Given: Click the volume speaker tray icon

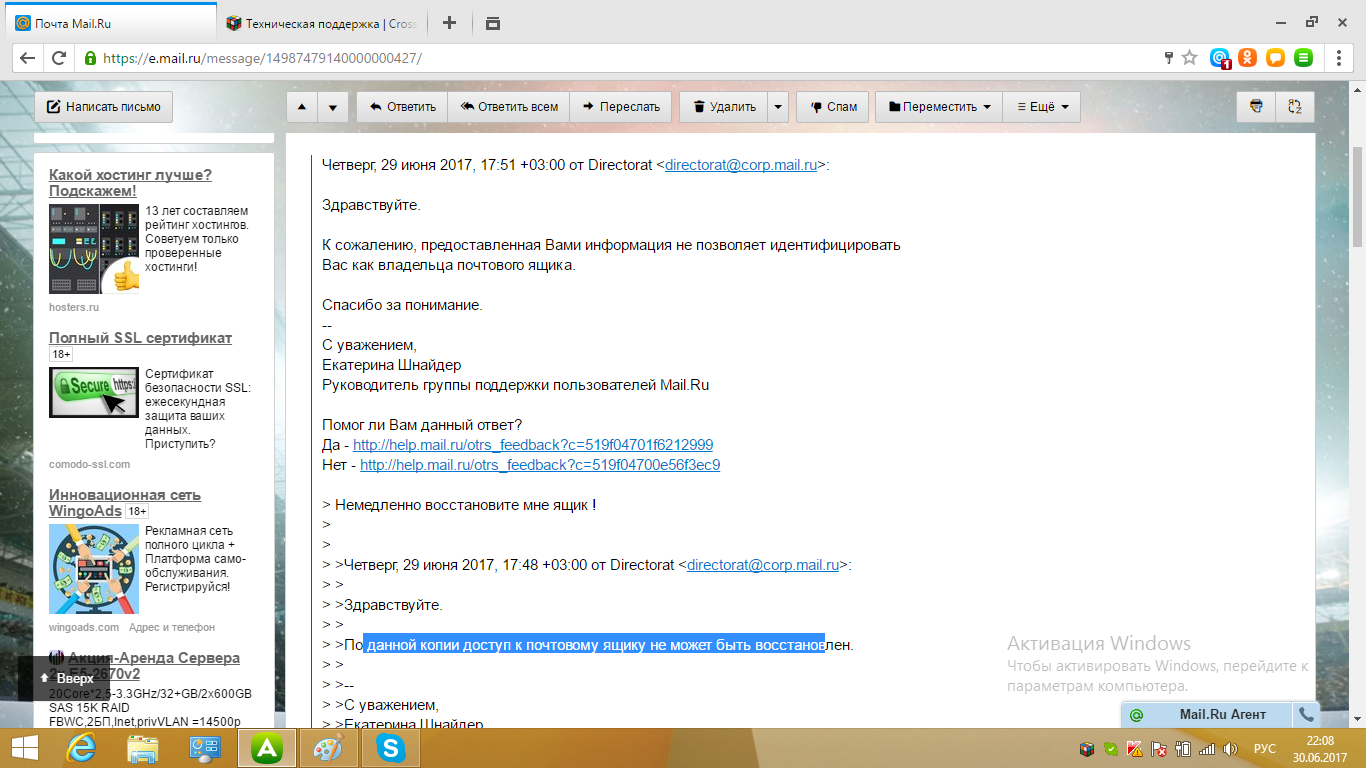Looking at the screenshot, I should [x=1231, y=748].
